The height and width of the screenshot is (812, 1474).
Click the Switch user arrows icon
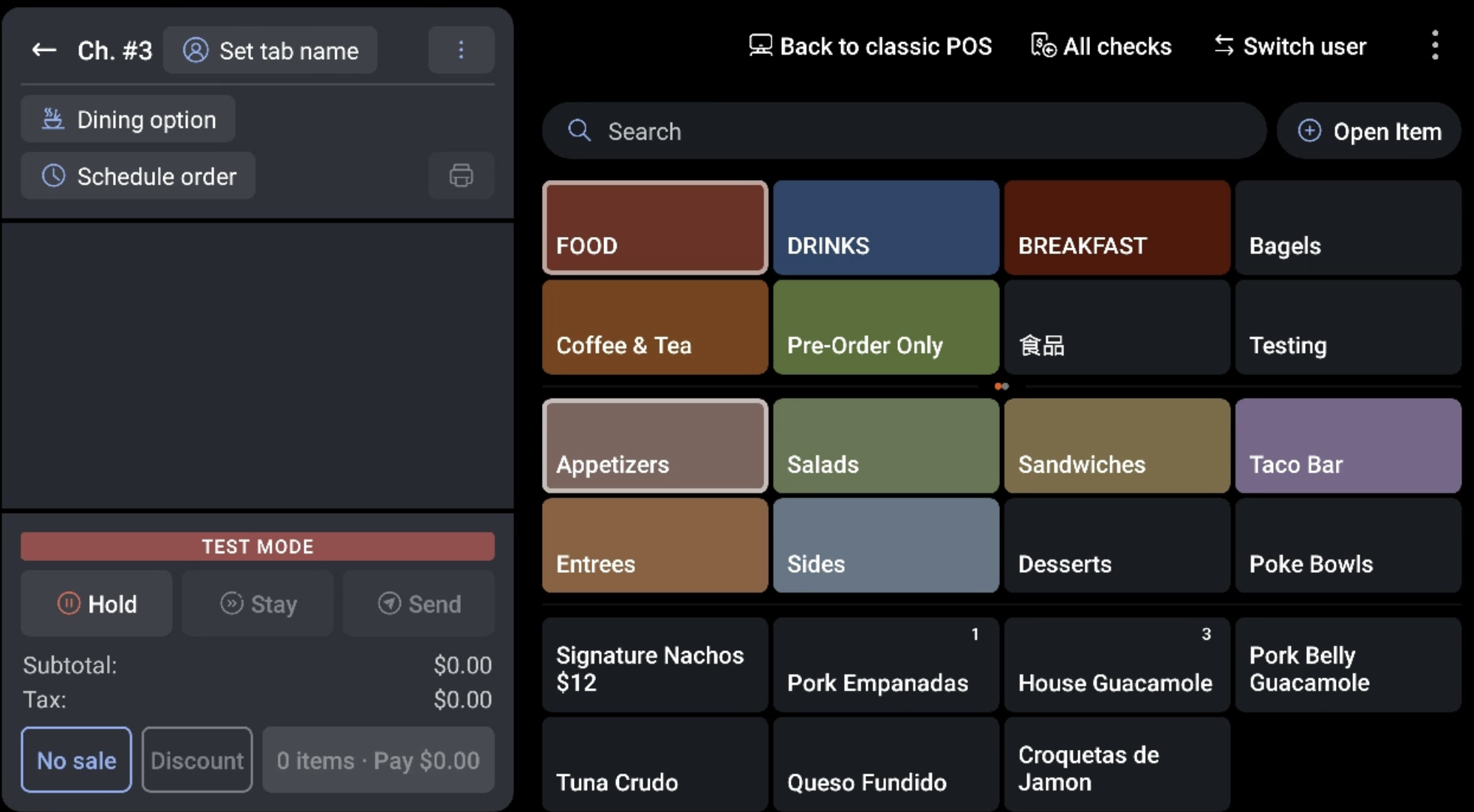(1224, 46)
